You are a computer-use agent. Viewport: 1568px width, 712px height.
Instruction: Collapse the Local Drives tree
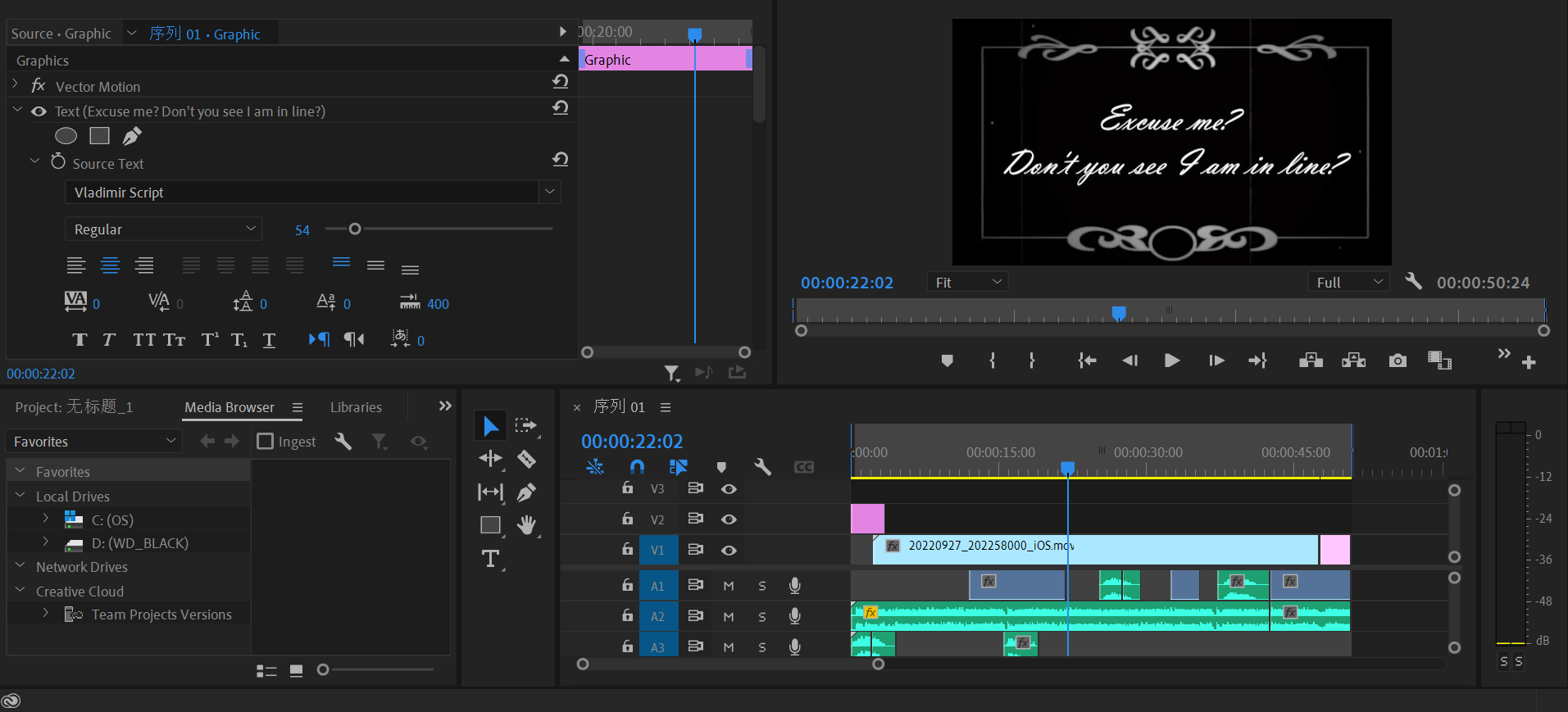(x=20, y=495)
